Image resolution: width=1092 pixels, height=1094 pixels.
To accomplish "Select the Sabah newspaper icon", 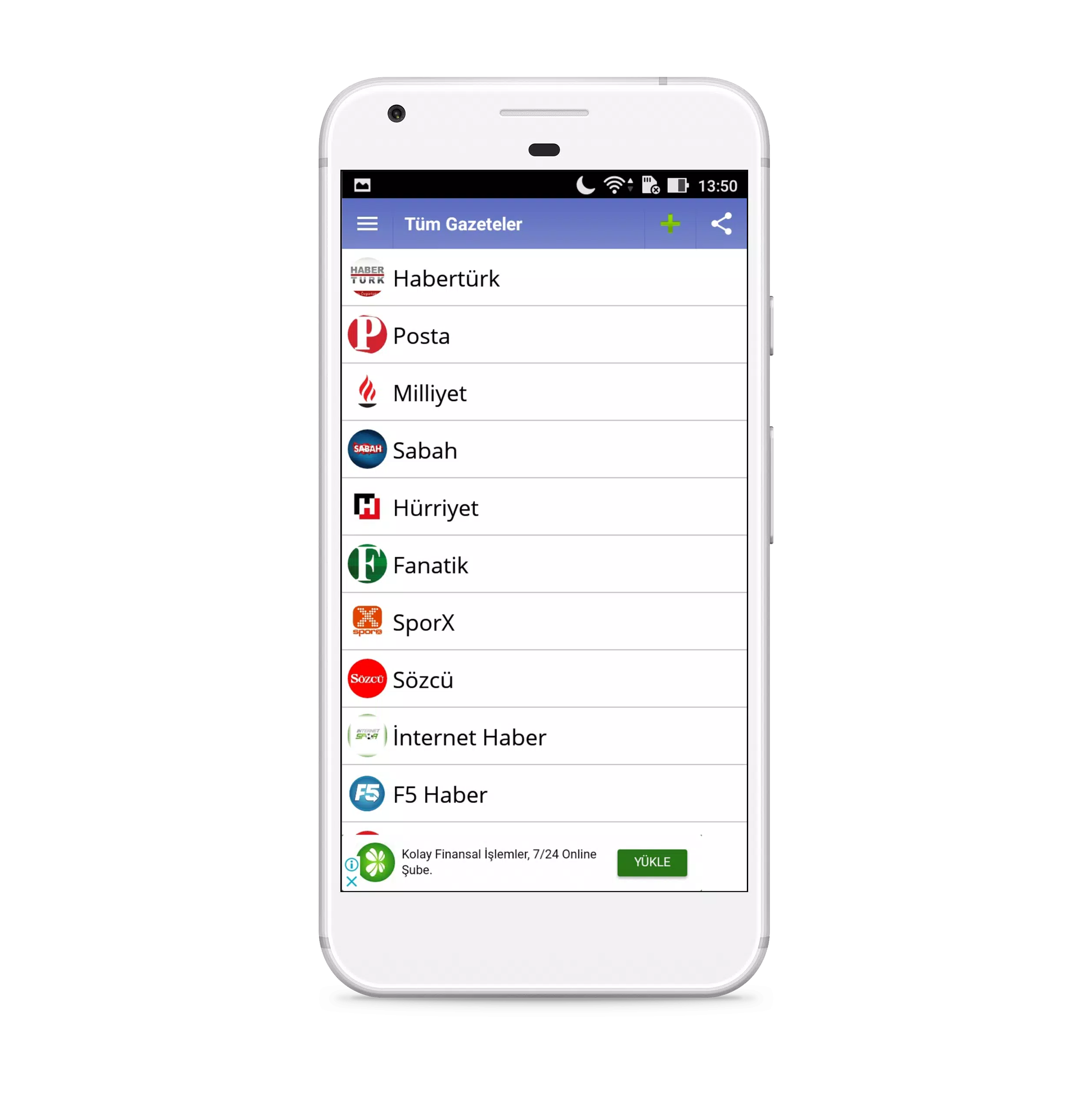I will tap(365, 449).
